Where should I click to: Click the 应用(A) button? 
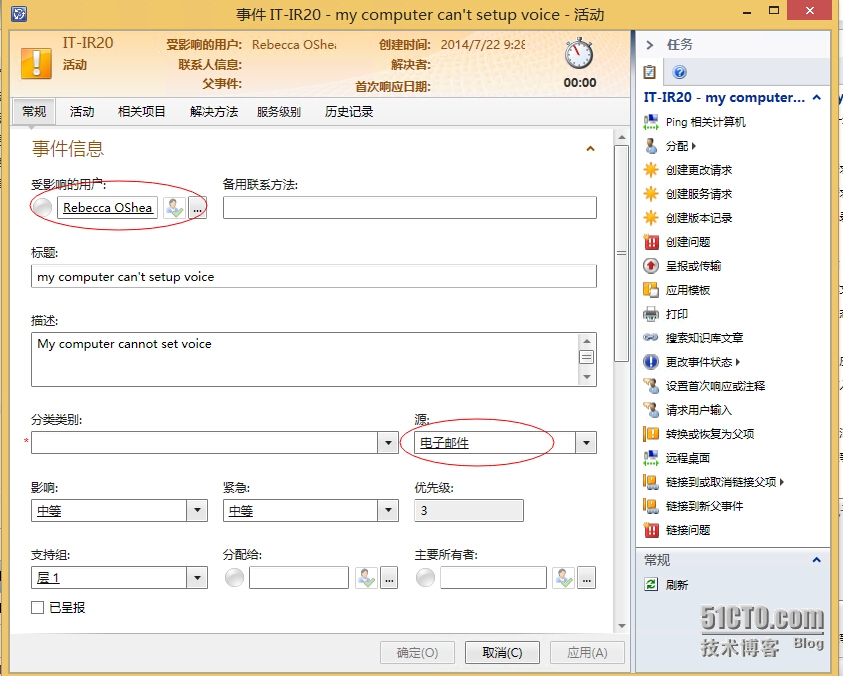(587, 652)
